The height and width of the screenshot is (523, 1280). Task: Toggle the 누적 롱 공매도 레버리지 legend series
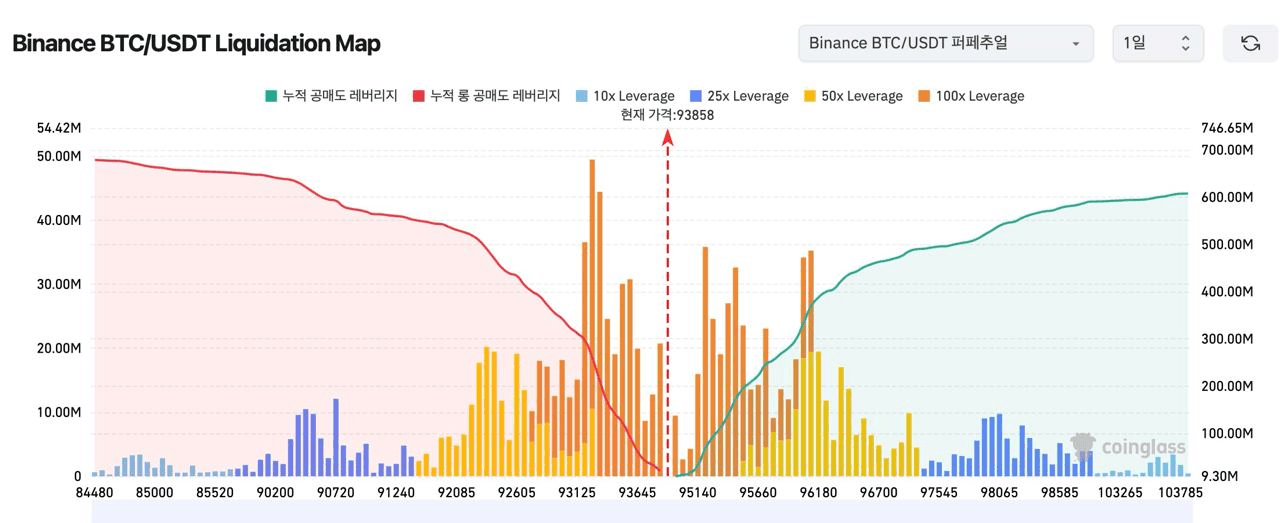(x=486, y=96)
